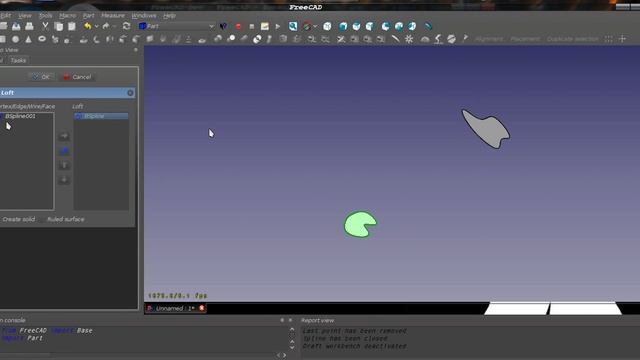Move loft profile up
Screen dimensions: 640x360
click(x=64, y=165)
